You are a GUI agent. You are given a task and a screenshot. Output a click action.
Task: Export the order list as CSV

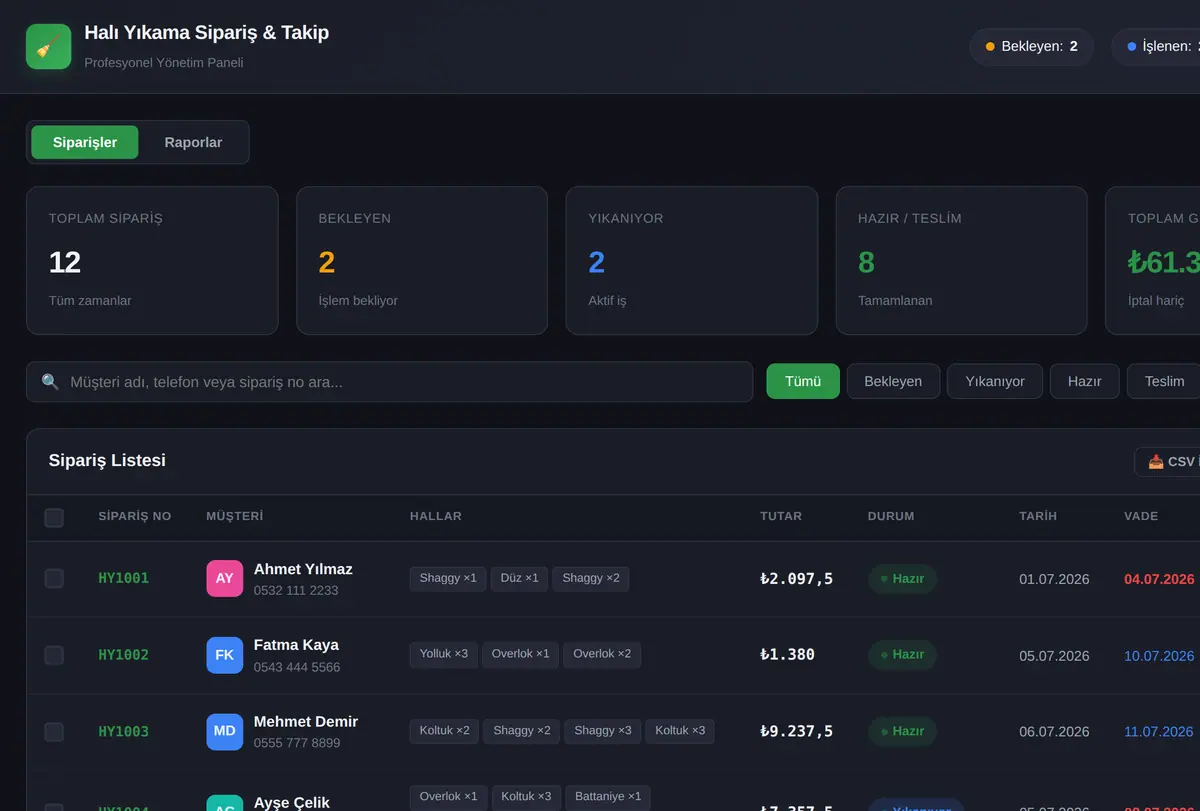click(x=1168, y=462)
